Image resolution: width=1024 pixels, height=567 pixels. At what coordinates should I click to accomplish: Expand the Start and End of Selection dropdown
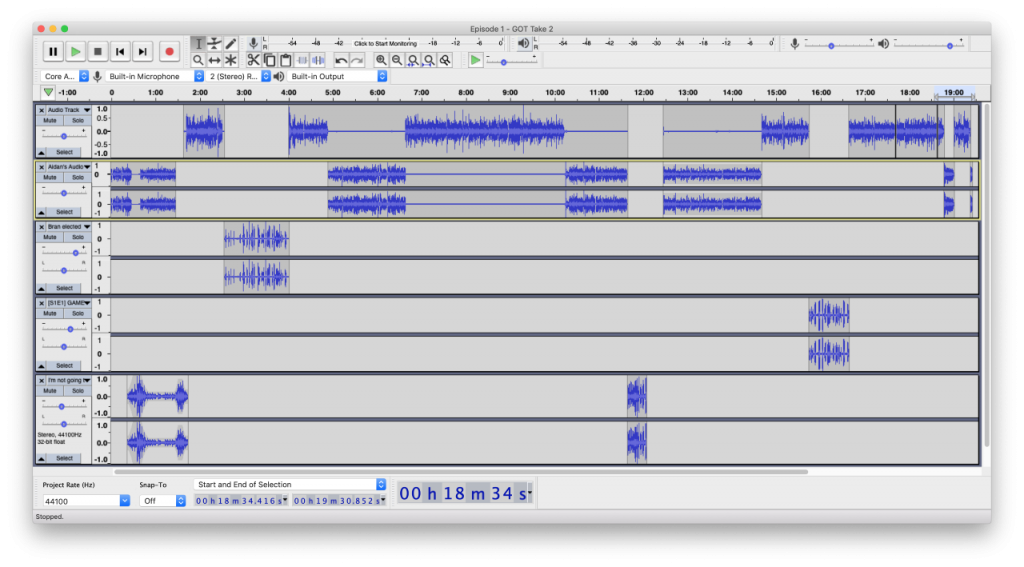(290, 484)
